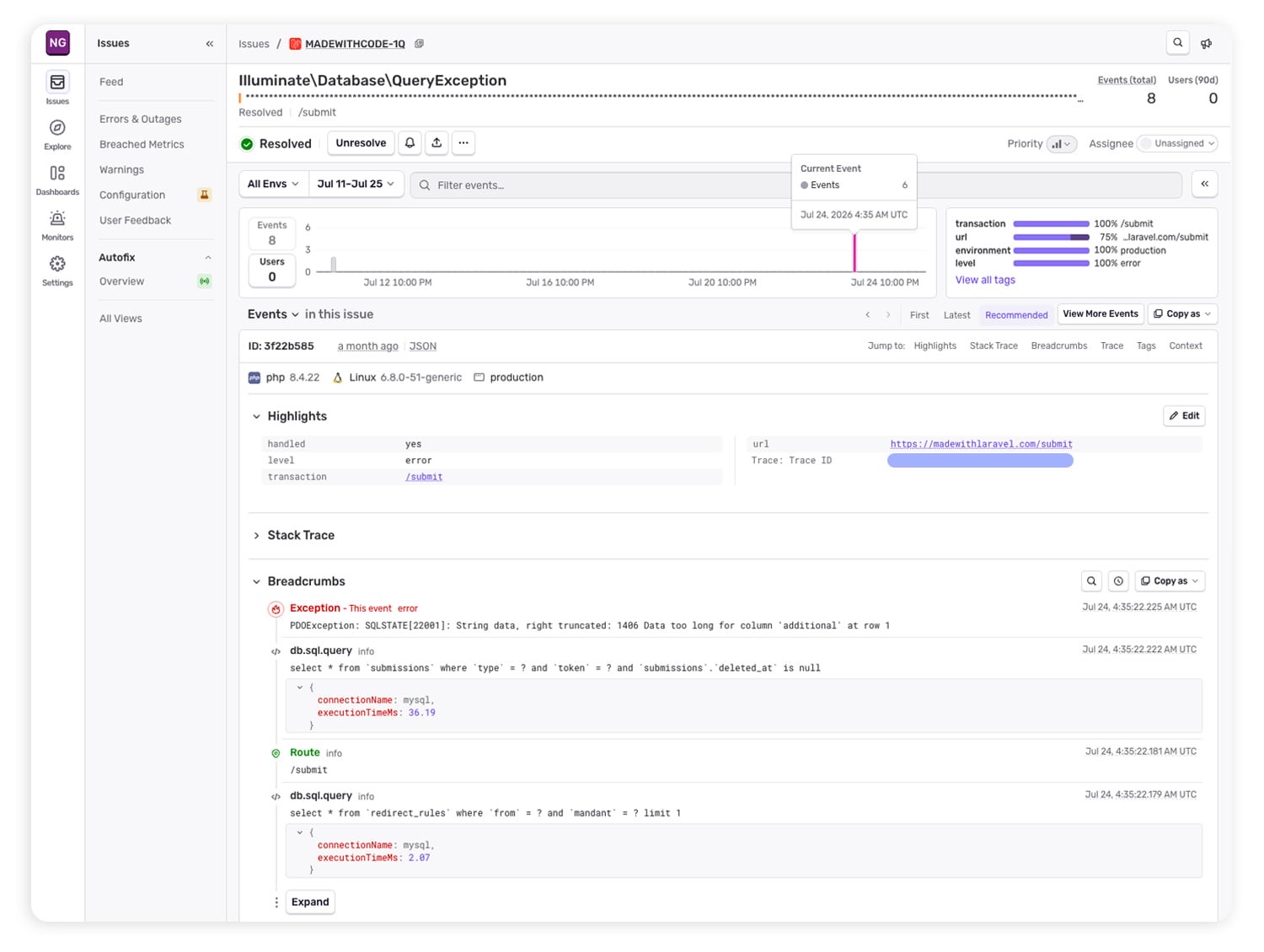The height and width of the screenshot is (952, 1264).
Task: Open the Breadcrumbs Copy as dropdown
Action: [1170, 581]
